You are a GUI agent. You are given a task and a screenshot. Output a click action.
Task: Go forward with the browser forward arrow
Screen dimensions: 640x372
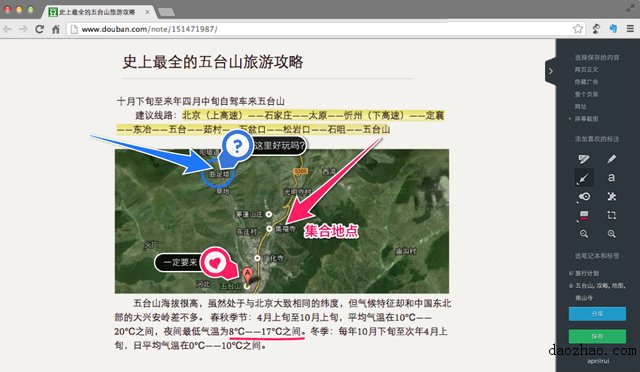pos(23,29)
